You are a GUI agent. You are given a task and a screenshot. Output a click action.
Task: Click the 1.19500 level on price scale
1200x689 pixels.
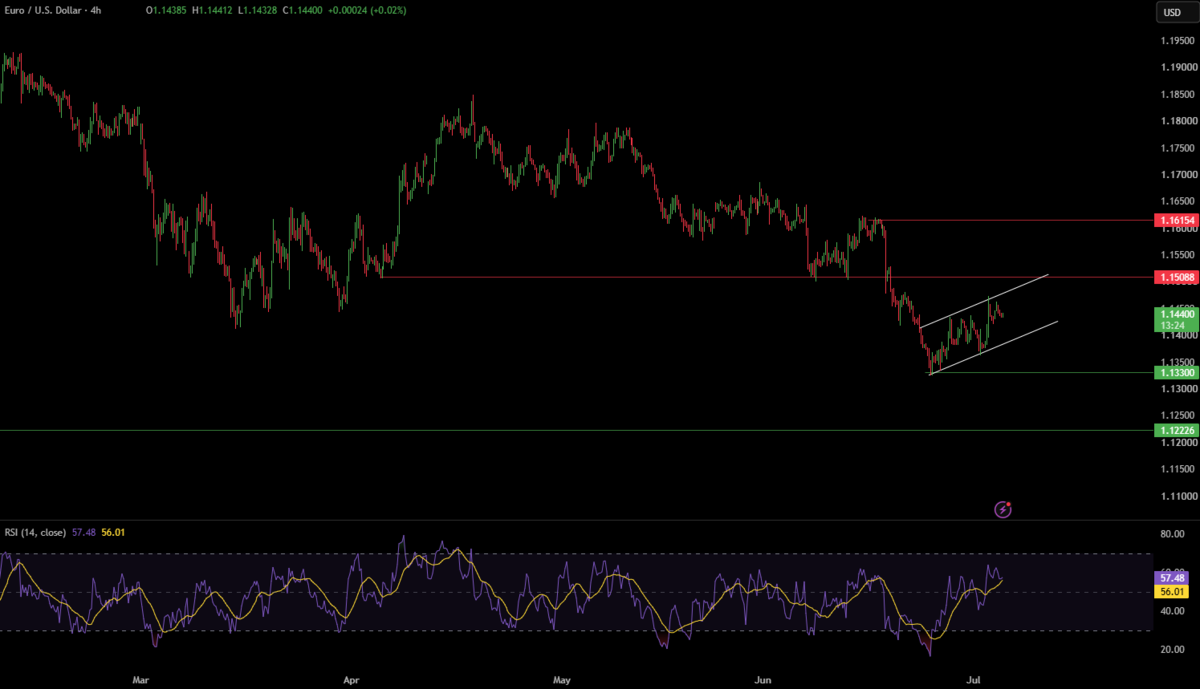(x=1177, y=41)
